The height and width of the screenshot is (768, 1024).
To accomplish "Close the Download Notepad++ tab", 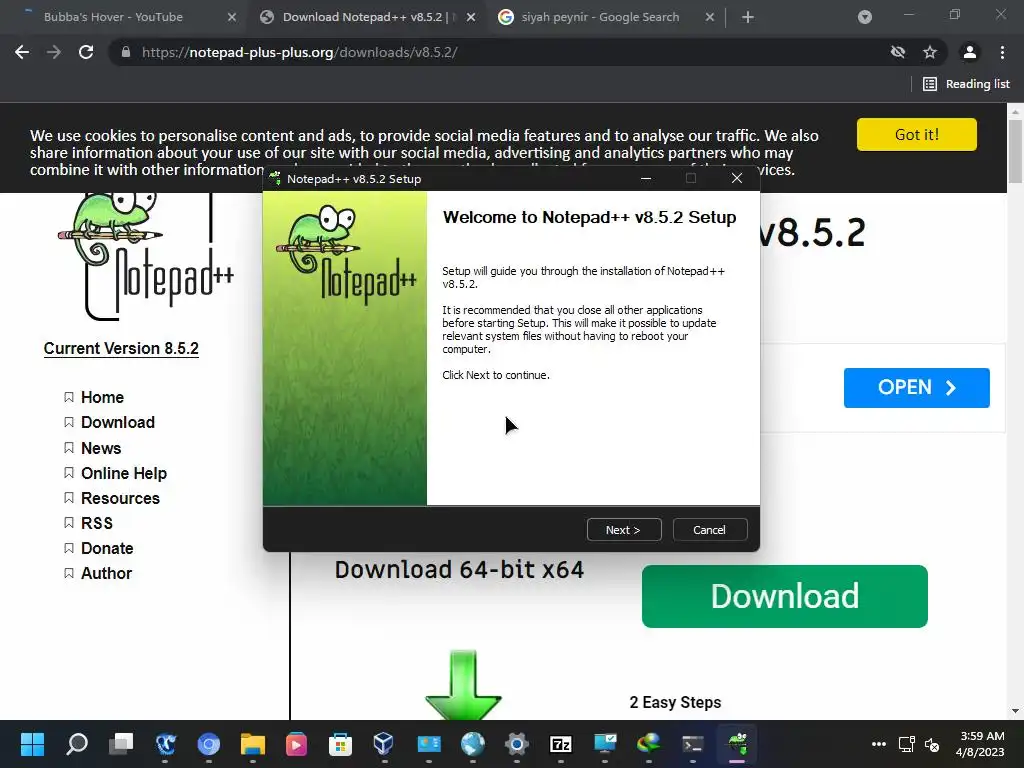I will click(x=471, y=17).
